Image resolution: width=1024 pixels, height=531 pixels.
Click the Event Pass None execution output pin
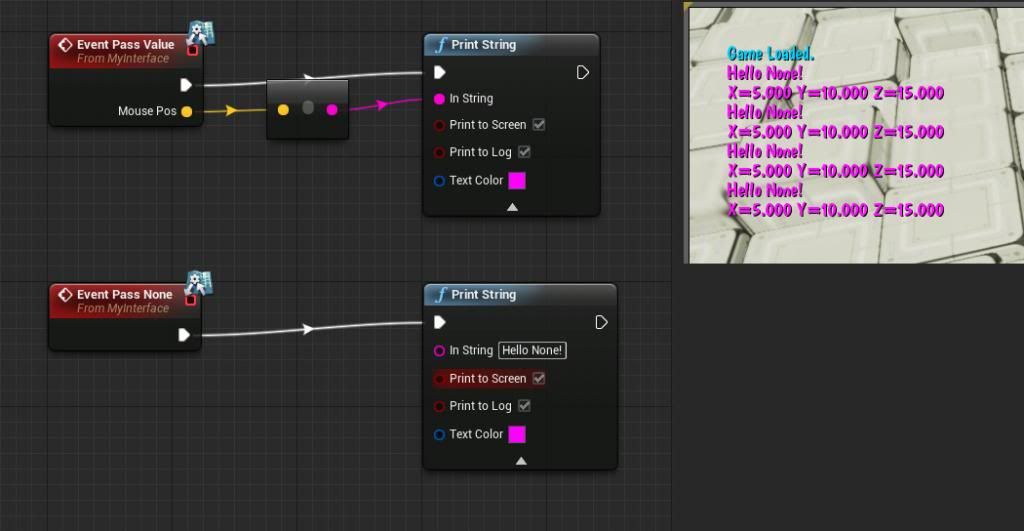tap(184, 335)
